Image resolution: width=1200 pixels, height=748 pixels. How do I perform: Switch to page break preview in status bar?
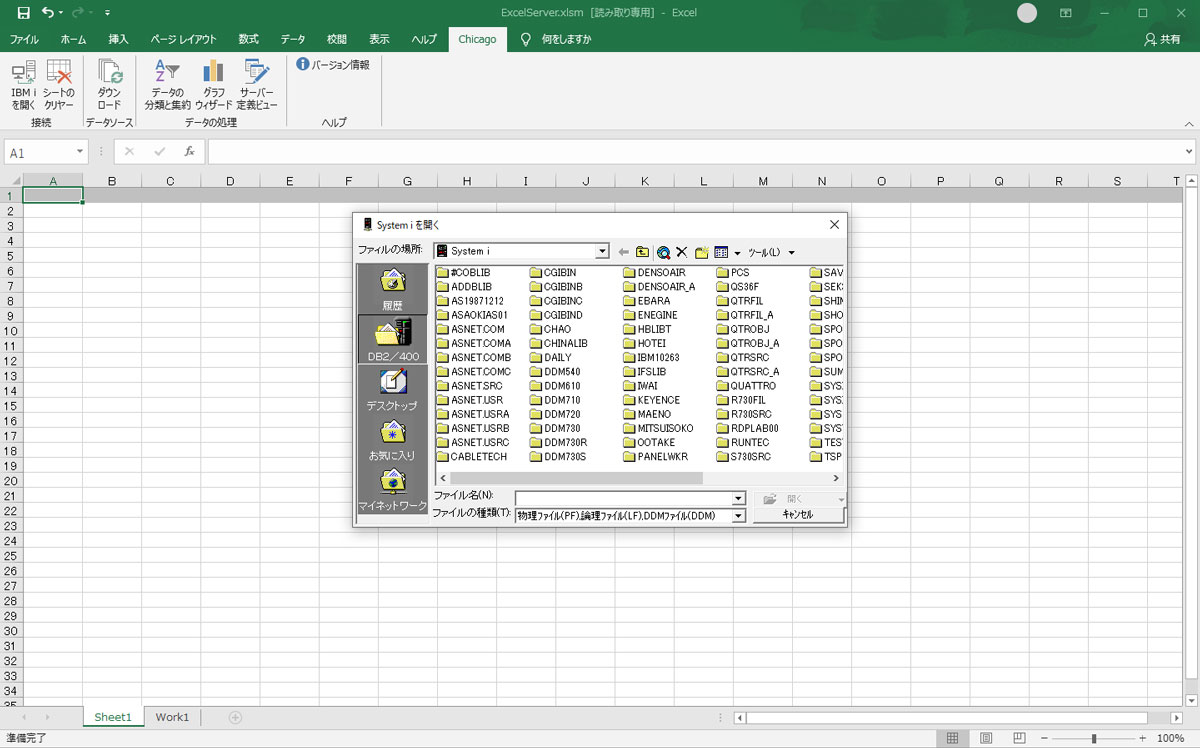pyautogui.click(x=1020, y=738)
